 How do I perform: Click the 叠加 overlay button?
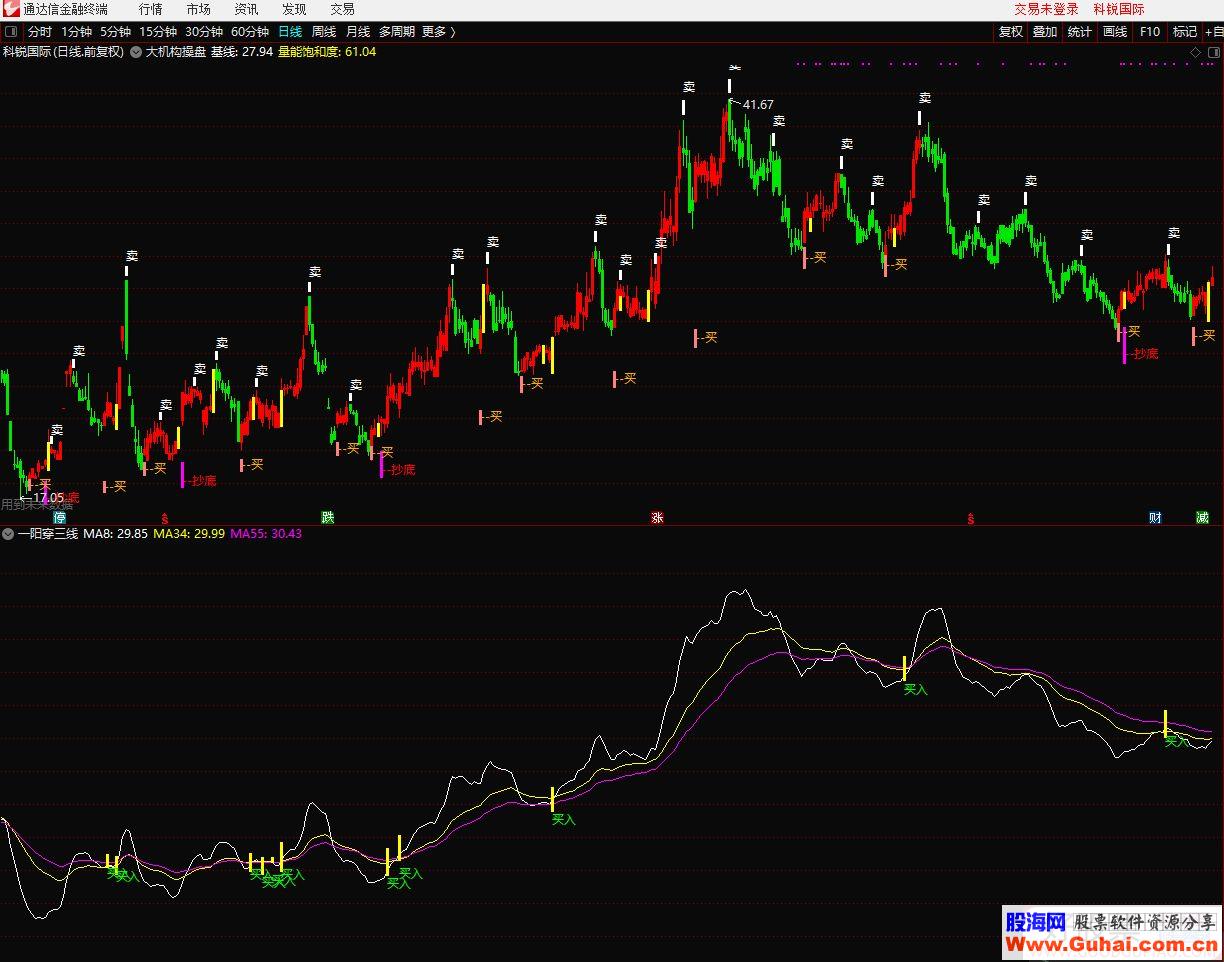1045,32
